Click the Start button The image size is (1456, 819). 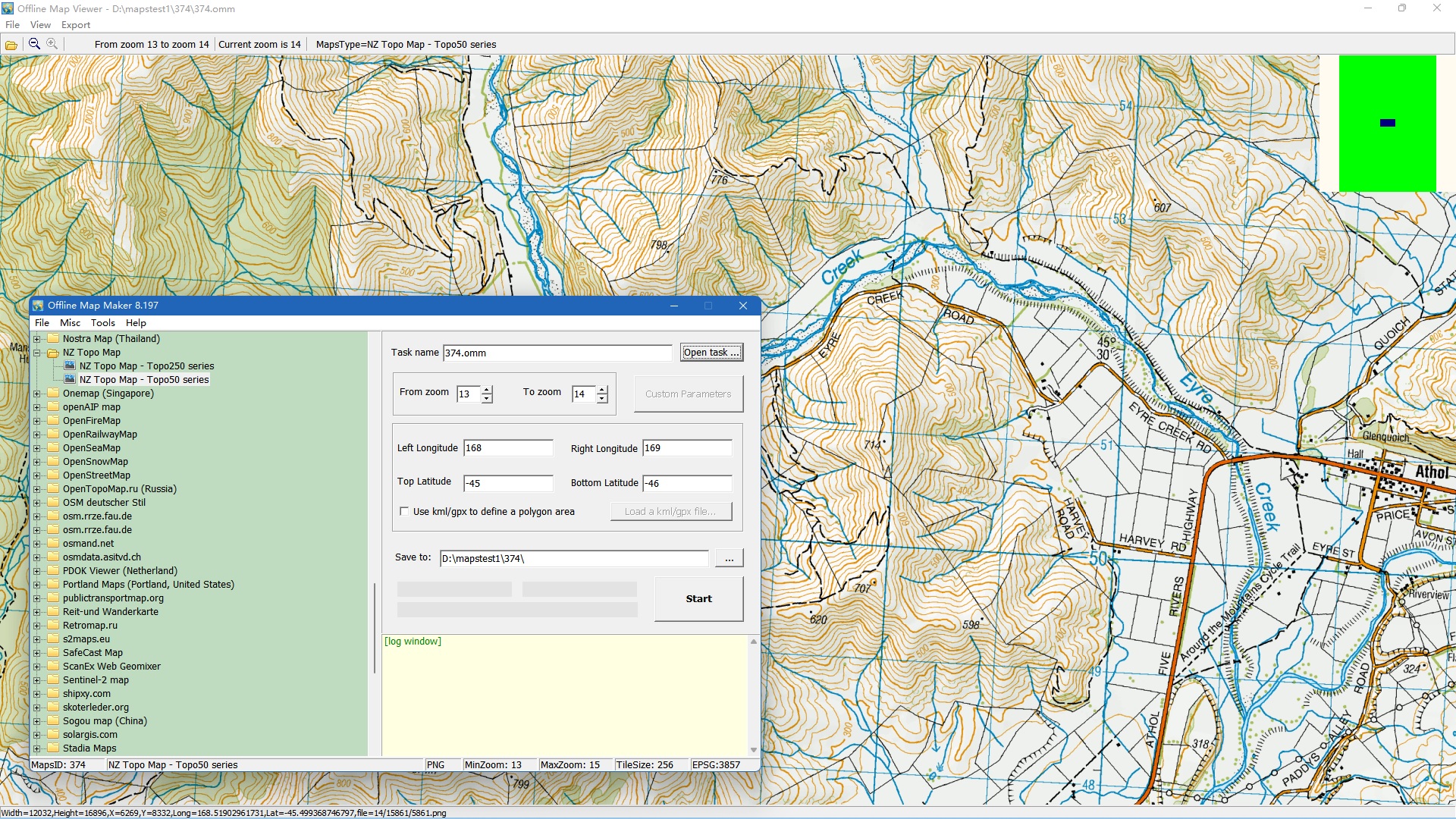tap(698, 598)
